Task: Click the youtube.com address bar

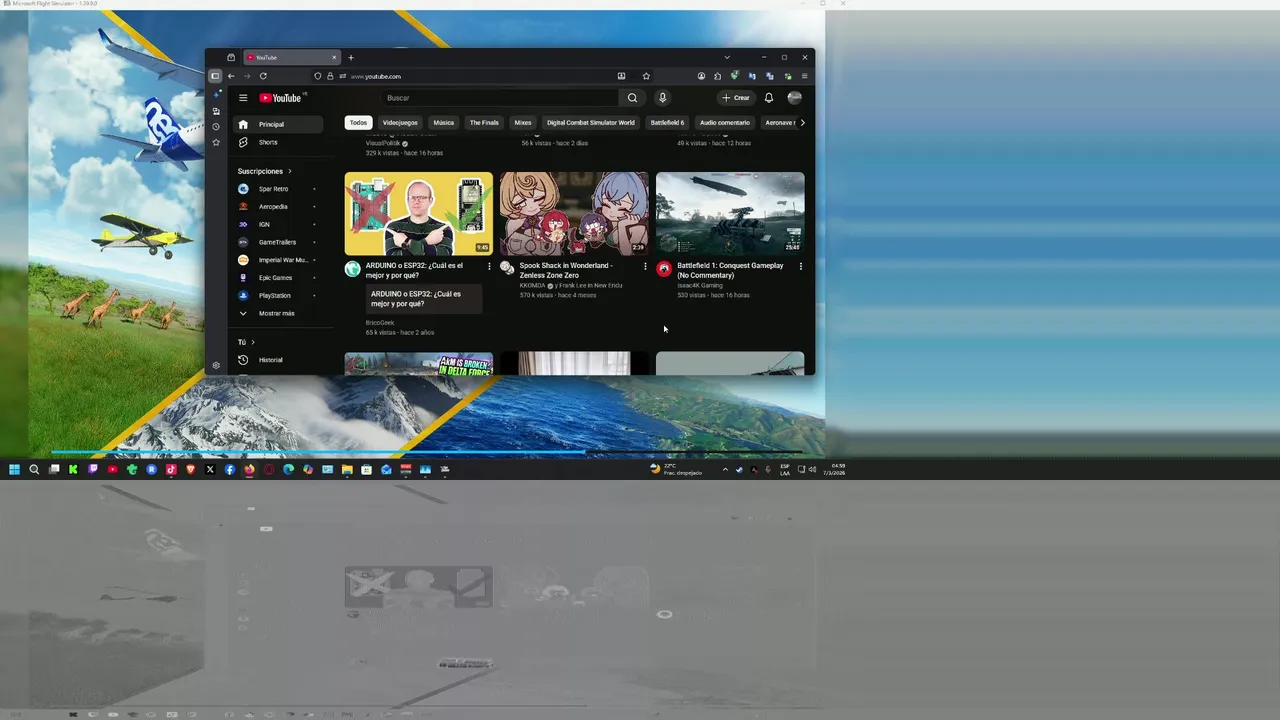Action: click(480, 76)
